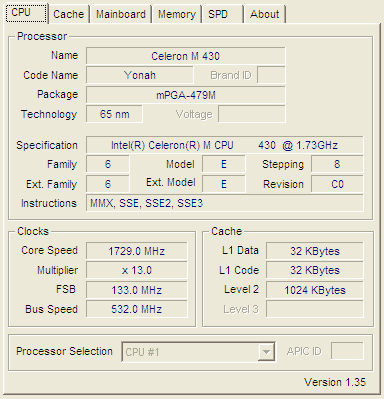Screen dimensions: 384x399
Task: Click the Technology value 65 nm
Action: pyautogui.click(x=114, y=114)
